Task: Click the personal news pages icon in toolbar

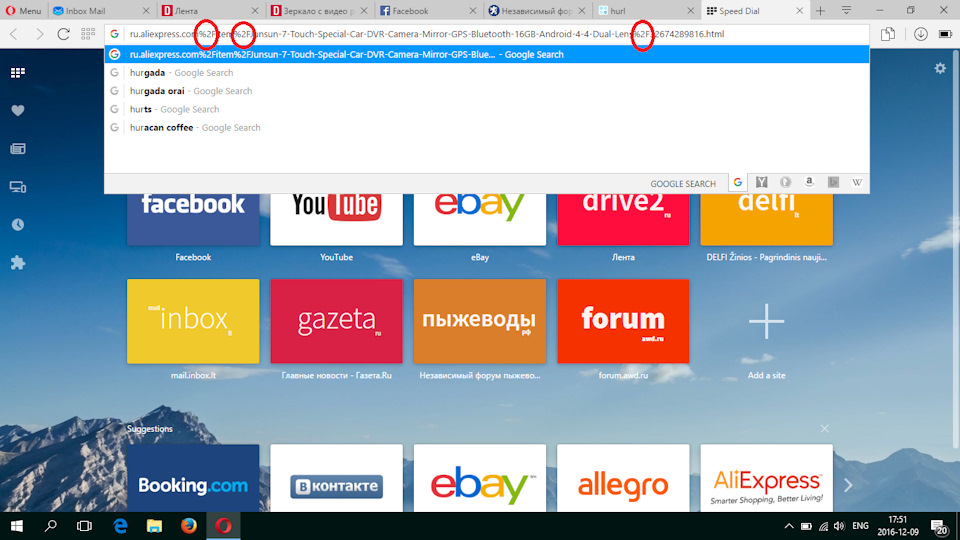Action: point(888,34)
